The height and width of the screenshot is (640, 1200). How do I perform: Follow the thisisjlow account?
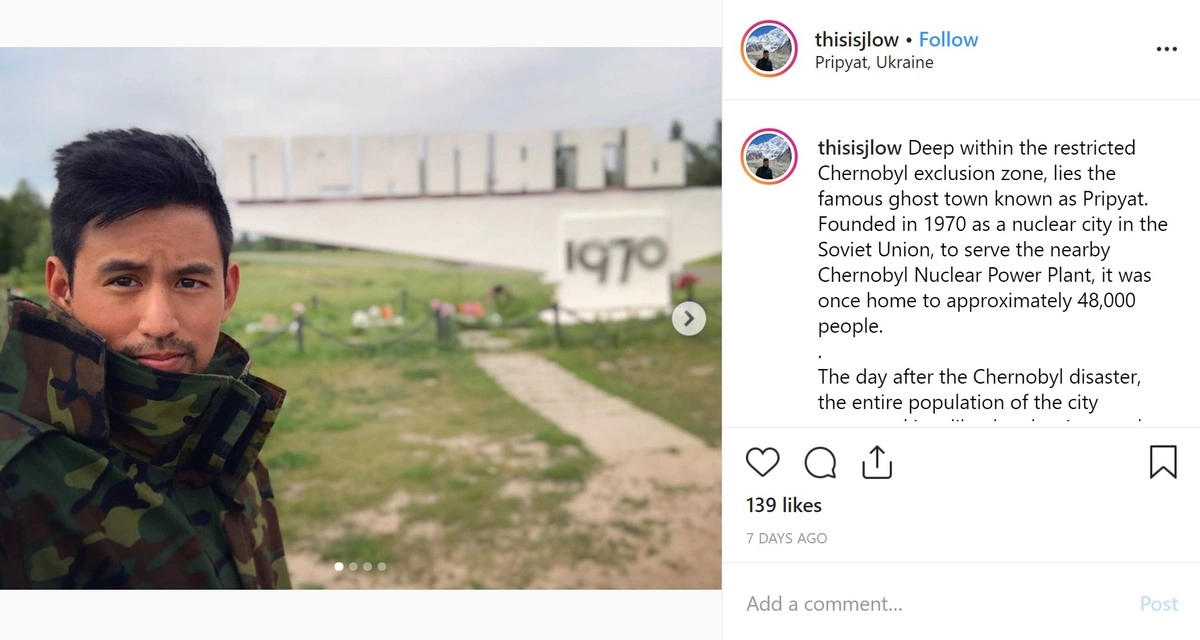(948, 40)
